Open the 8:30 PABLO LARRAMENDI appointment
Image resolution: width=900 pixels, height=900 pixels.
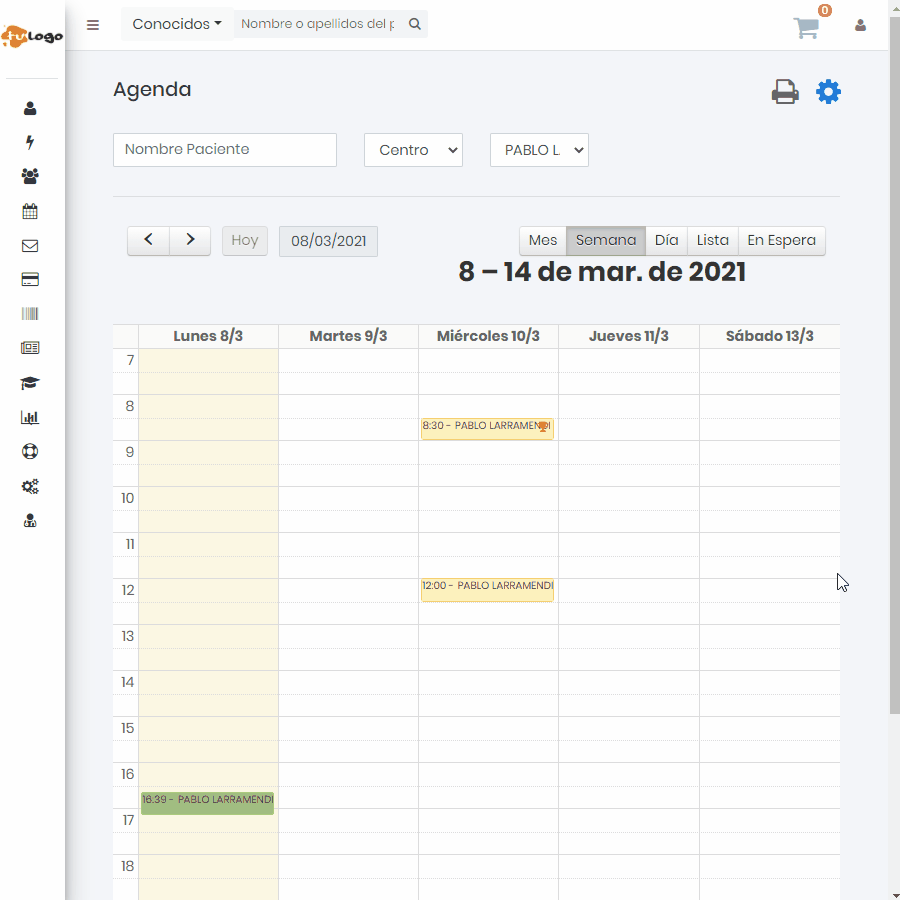(x=486, y=427)
